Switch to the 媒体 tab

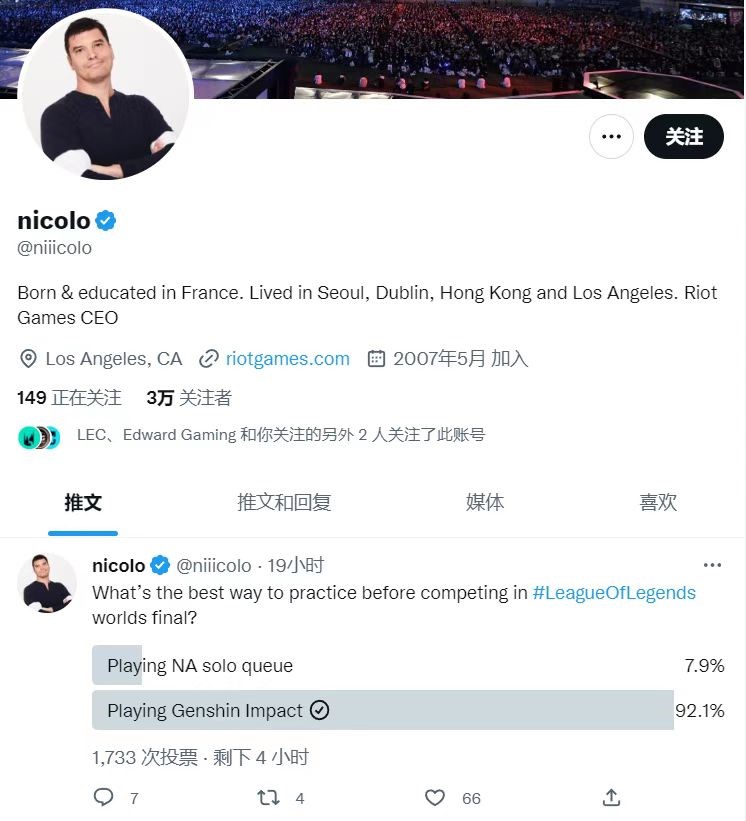[x=485, y=502]
